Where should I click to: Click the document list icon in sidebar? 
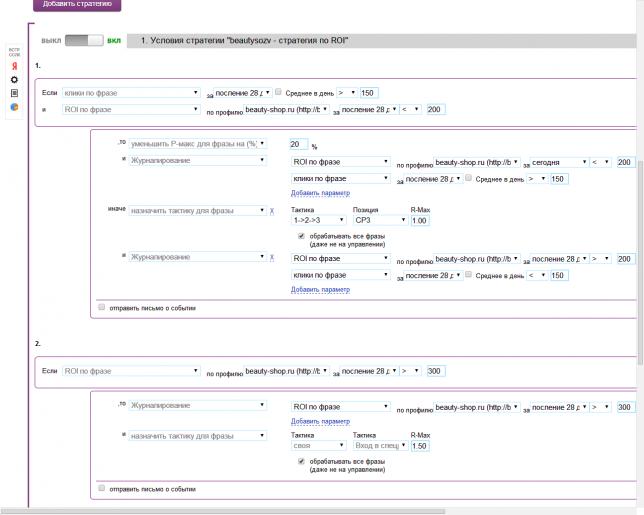14,92
